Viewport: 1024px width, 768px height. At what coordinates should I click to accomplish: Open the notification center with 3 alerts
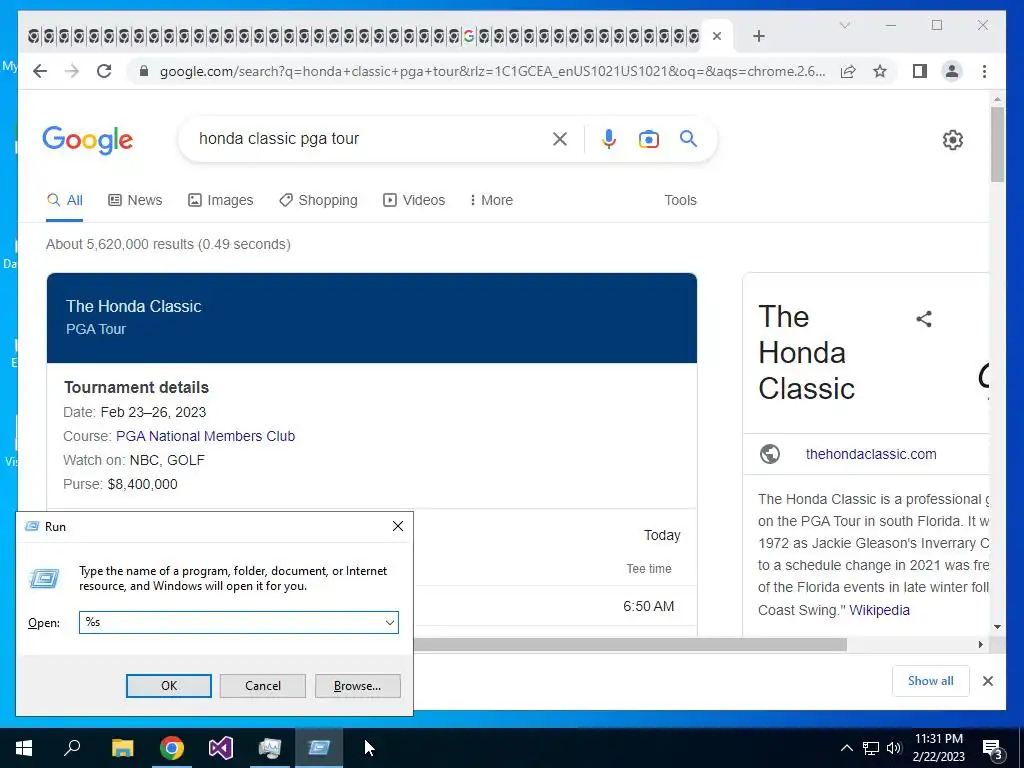(992, 748)
